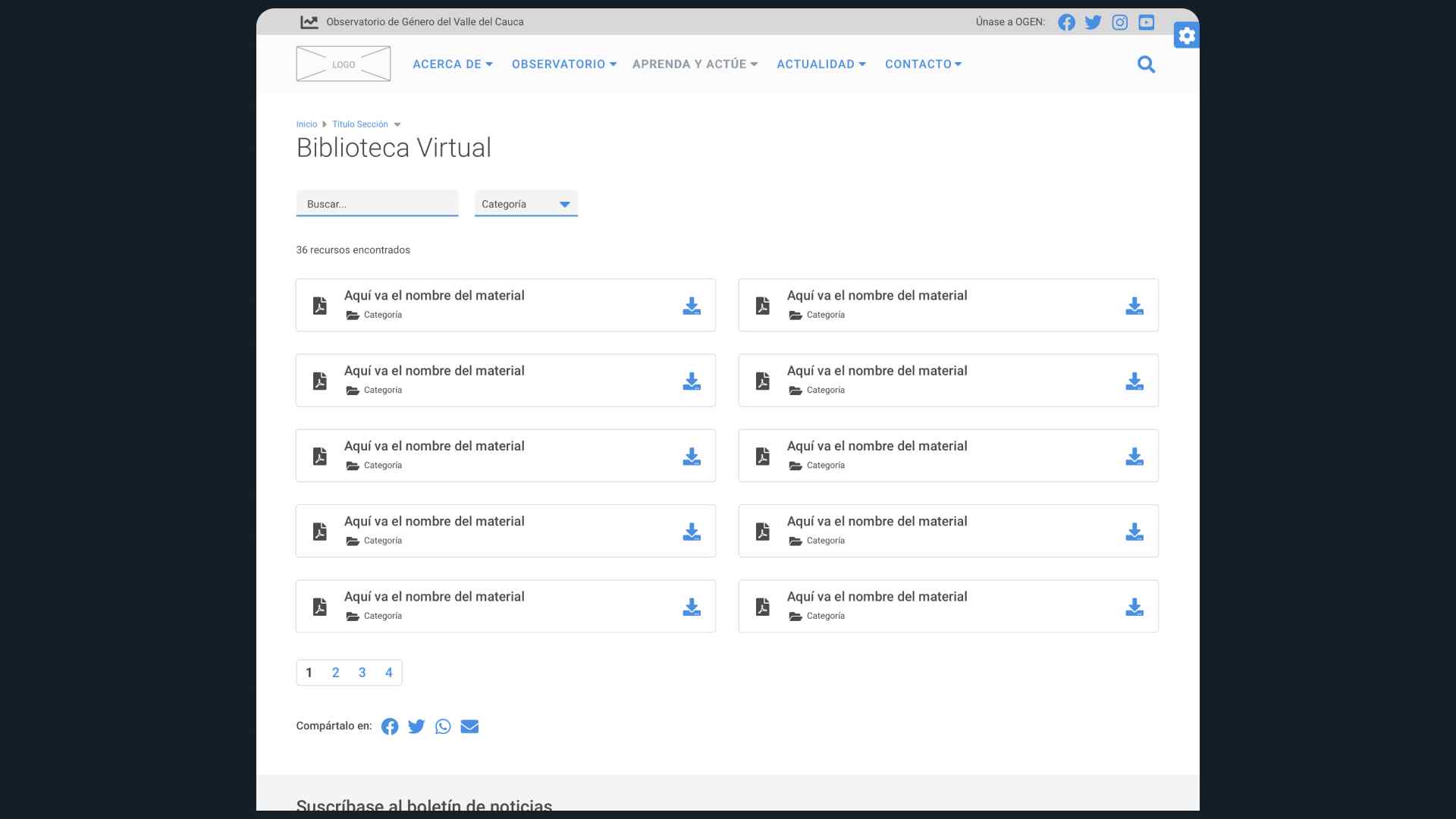This screenshot has height=819, width=1456.
Task: Share via WhatsApp icon
Action: click(443, 726)
